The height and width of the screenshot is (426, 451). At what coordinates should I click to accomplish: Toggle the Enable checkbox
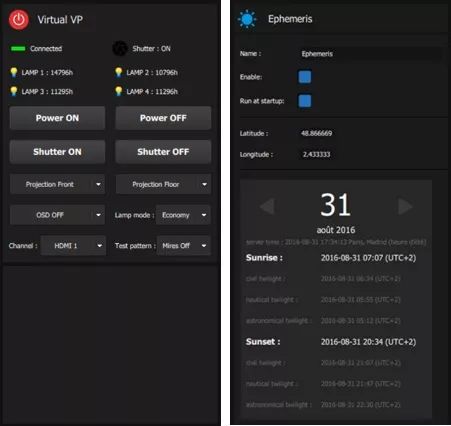click(305, 77)
